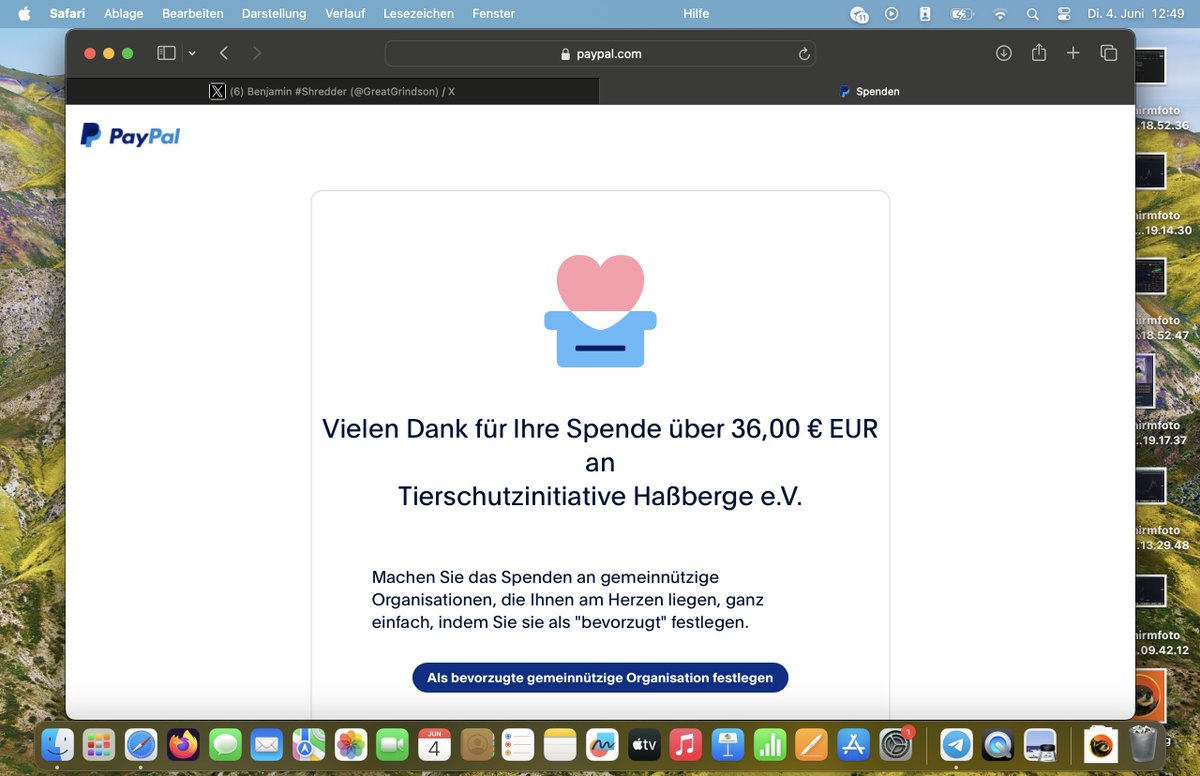The width and height of the screenshot is (1200, 776).
Task: Open Maps from the Dock
Action: click(x=309, y=744)
